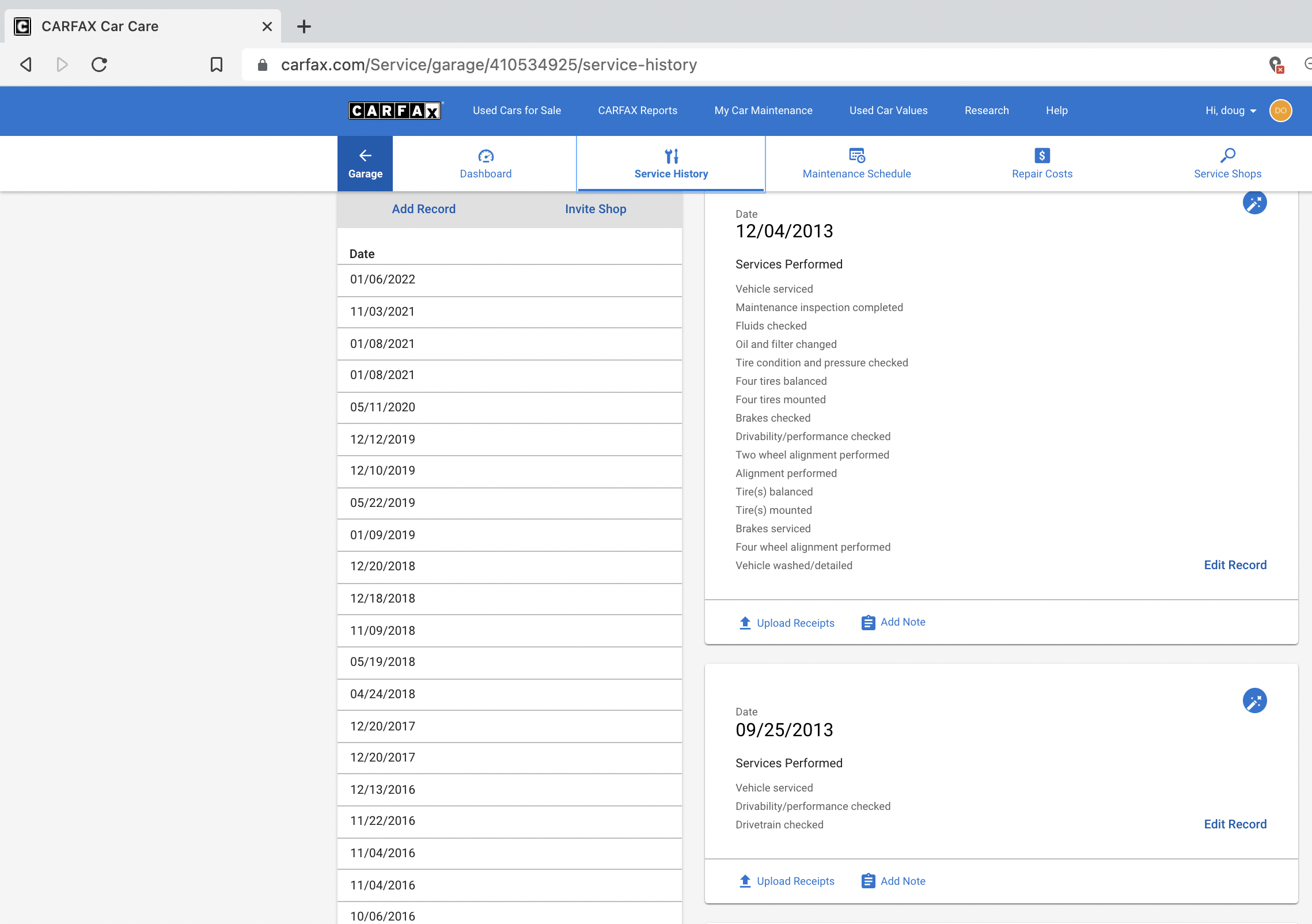1312x924 pixels.
Task: Click the 'Four wheel alignment performed' line
Action: tap(813, 547)
